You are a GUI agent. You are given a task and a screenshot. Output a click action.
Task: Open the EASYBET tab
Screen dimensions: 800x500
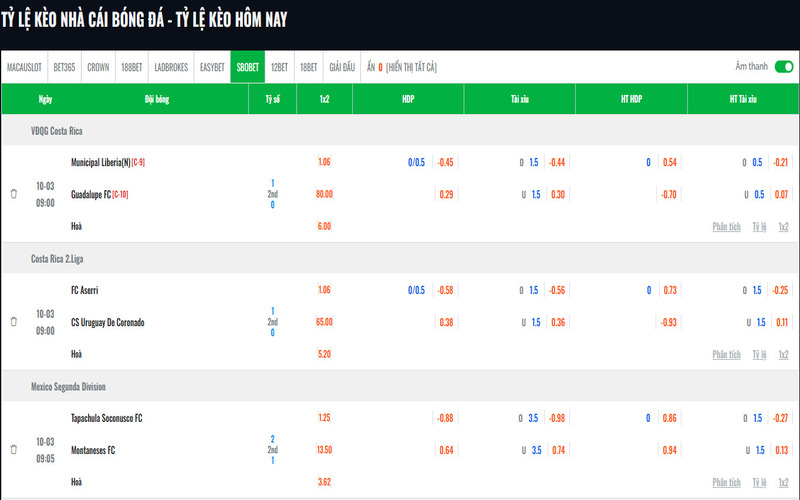(212, 67)
